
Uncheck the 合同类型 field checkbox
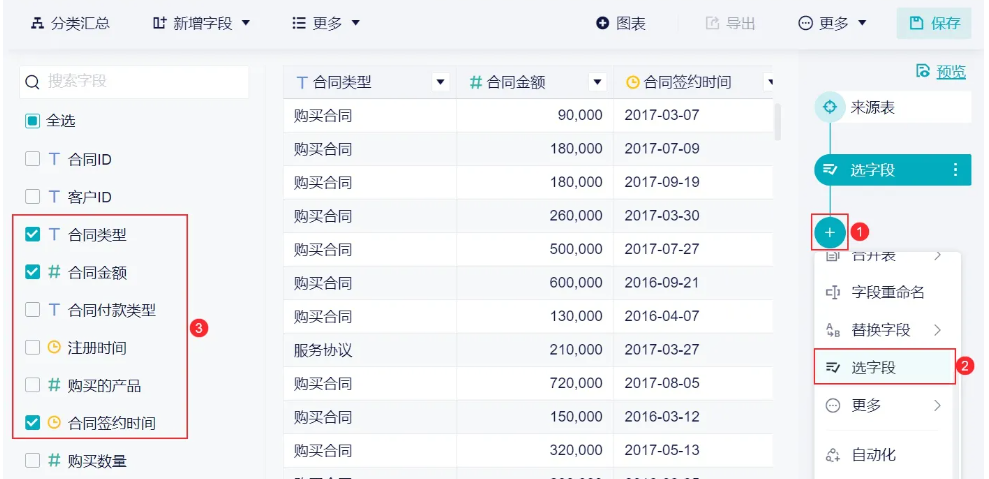pos(33,235)
